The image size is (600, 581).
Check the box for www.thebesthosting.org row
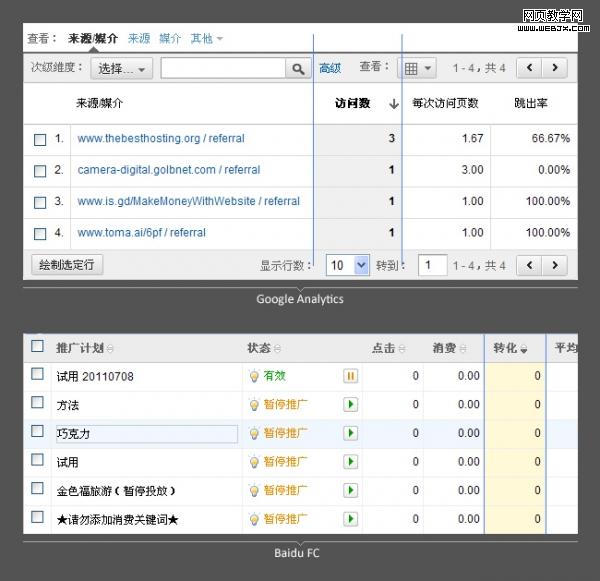coord(40,139)
